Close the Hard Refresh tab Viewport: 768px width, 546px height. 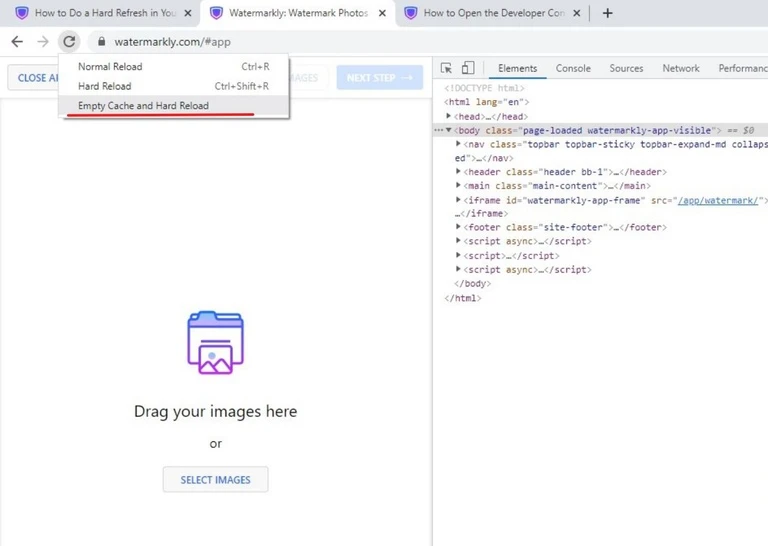point(188,13)
